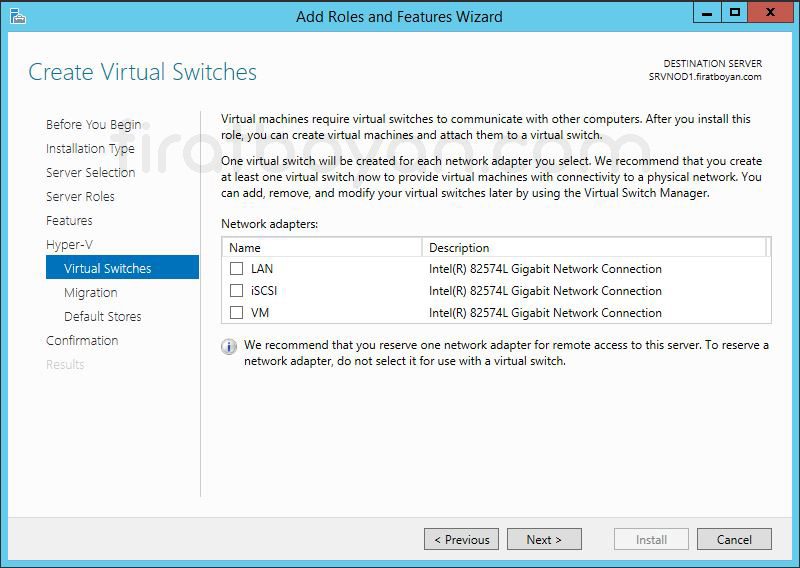Check the LAN network adapter checkbox

[x=236, y=268]
